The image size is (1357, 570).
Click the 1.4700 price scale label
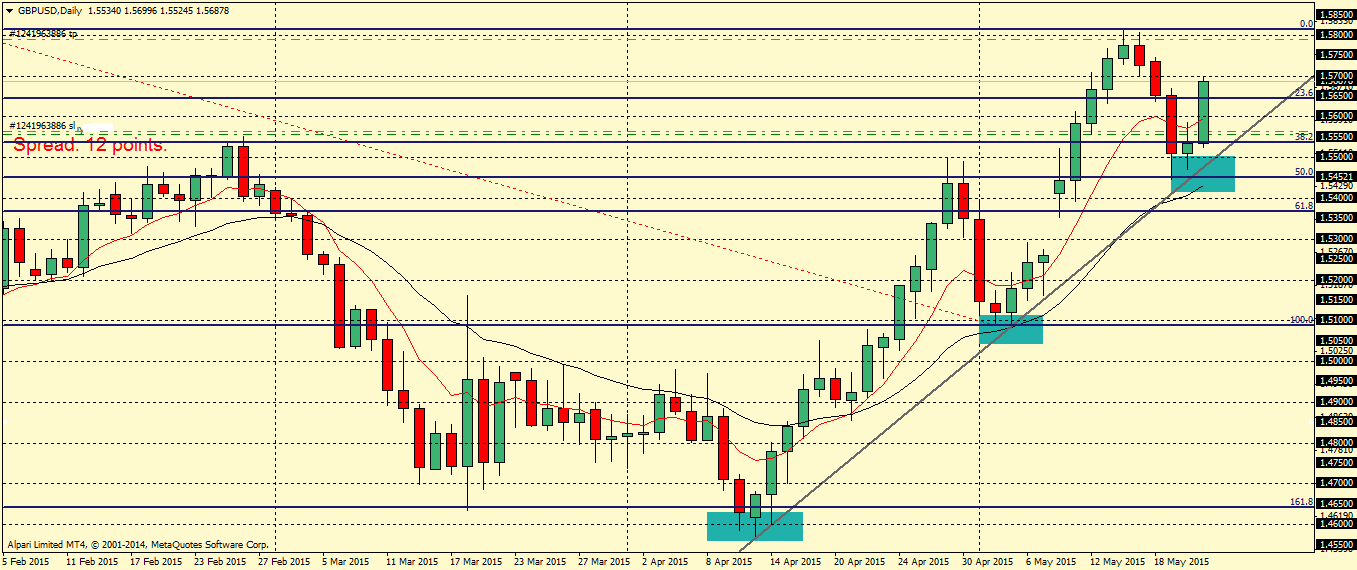[x=1334, y=483]
